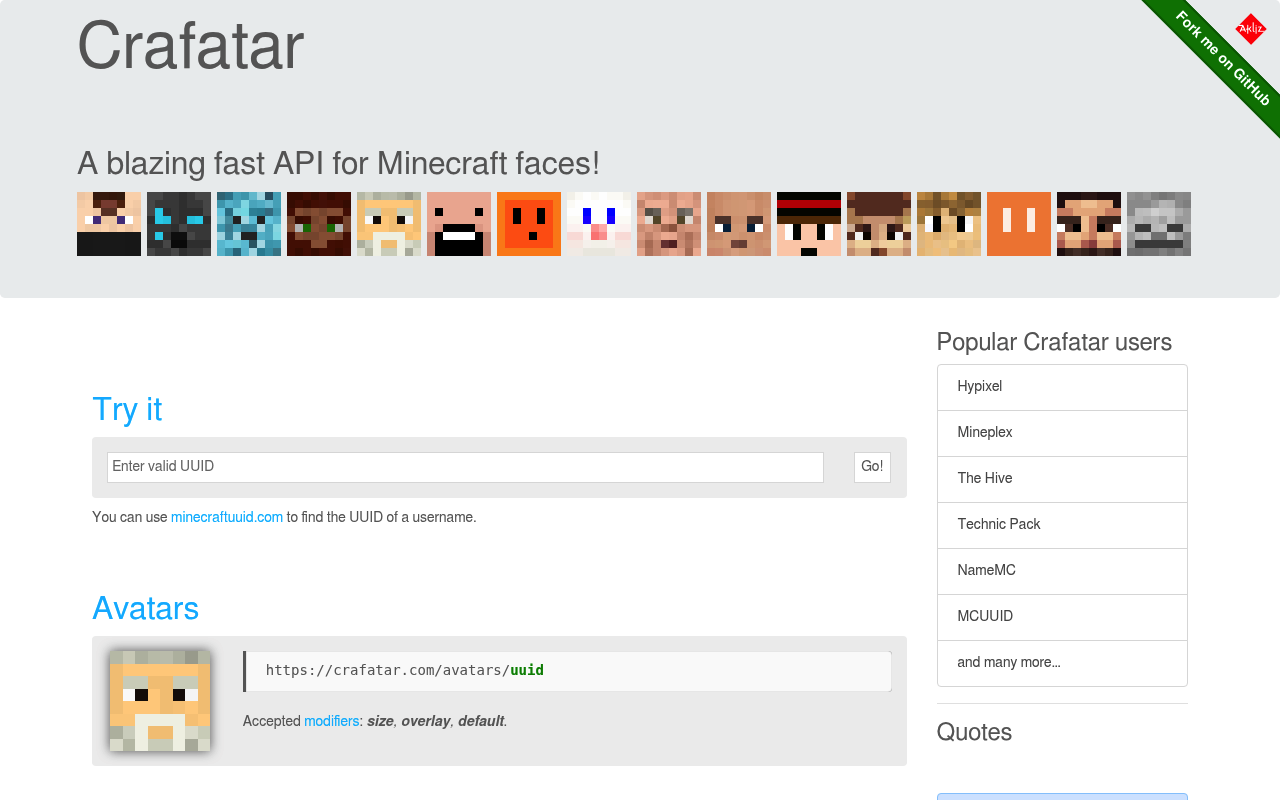Click the brown-haired face with black shirt
The image size is (1280, 800).
tap(109, 224)
